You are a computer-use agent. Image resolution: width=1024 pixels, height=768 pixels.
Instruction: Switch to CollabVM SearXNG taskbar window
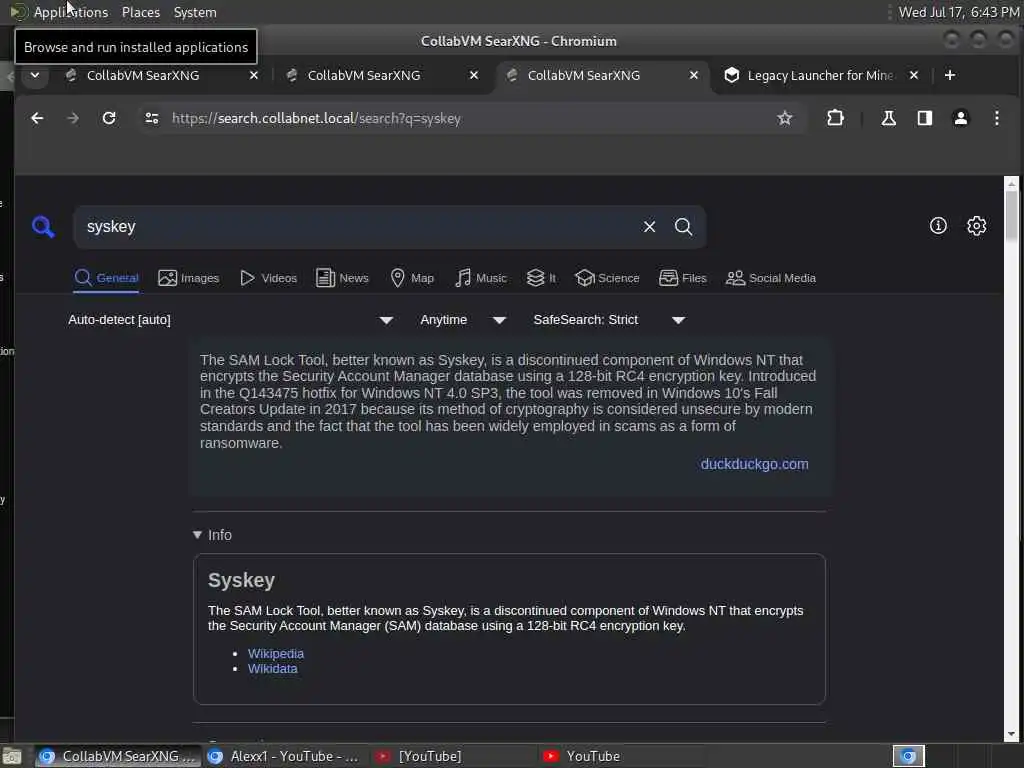point(118,756)
